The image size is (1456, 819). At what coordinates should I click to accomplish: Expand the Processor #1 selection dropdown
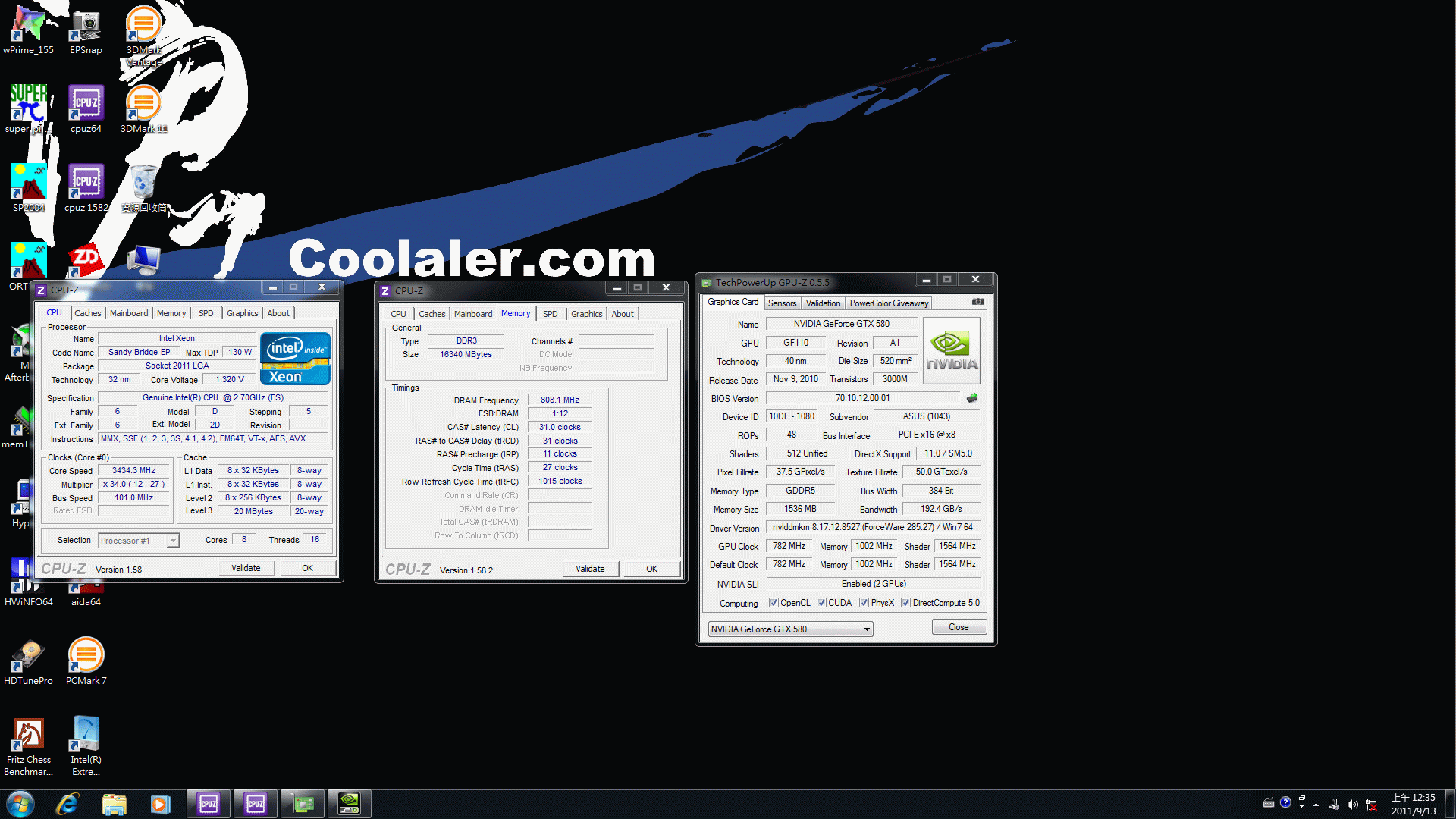tap(173, 541)
